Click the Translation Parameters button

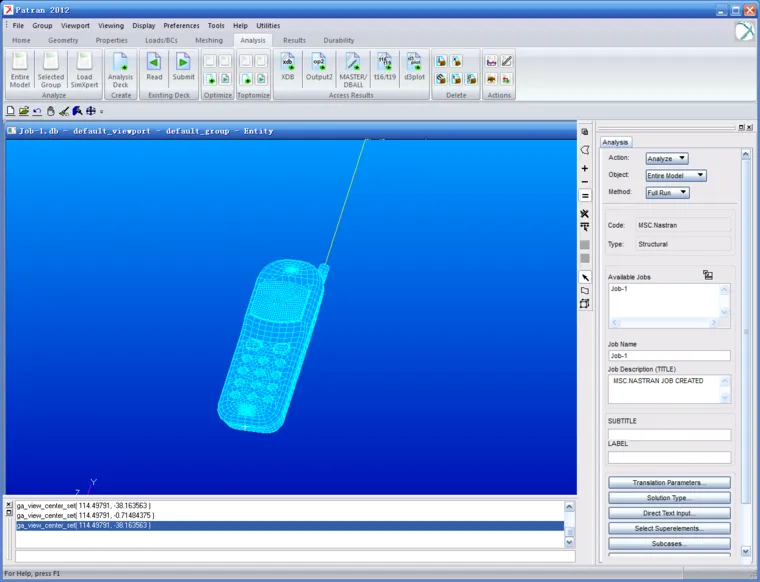[669, 483]
